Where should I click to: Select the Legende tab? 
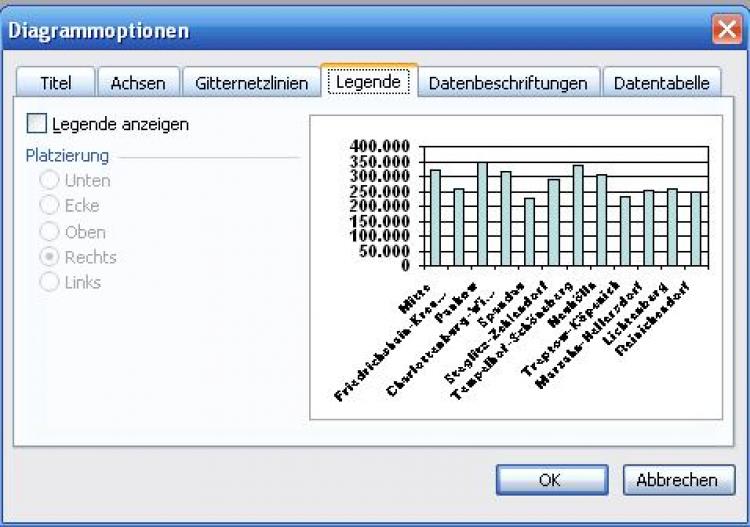click(x=368, y=82)
